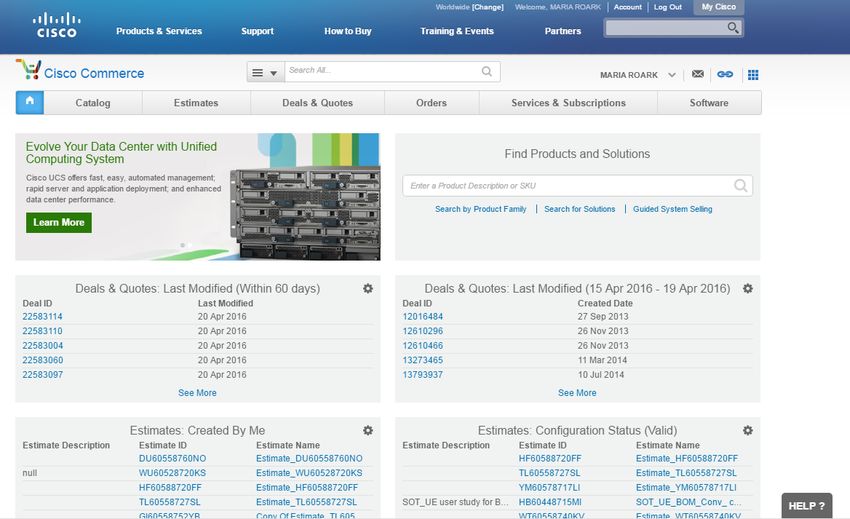Click the chain link icon
The width and height of the screenshot is (850, 519).
coord(725,74)
